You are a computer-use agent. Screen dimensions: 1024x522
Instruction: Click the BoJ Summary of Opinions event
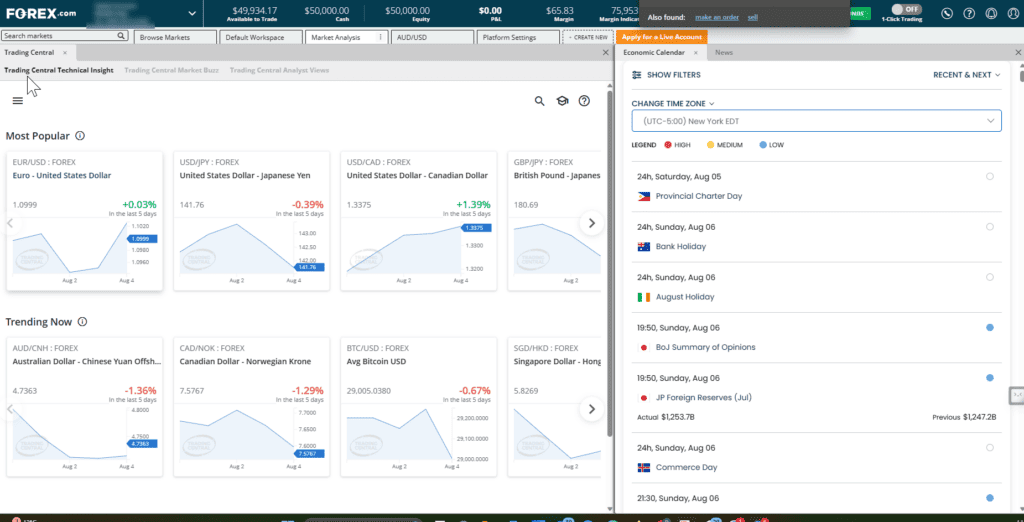(x=705, y=348)
